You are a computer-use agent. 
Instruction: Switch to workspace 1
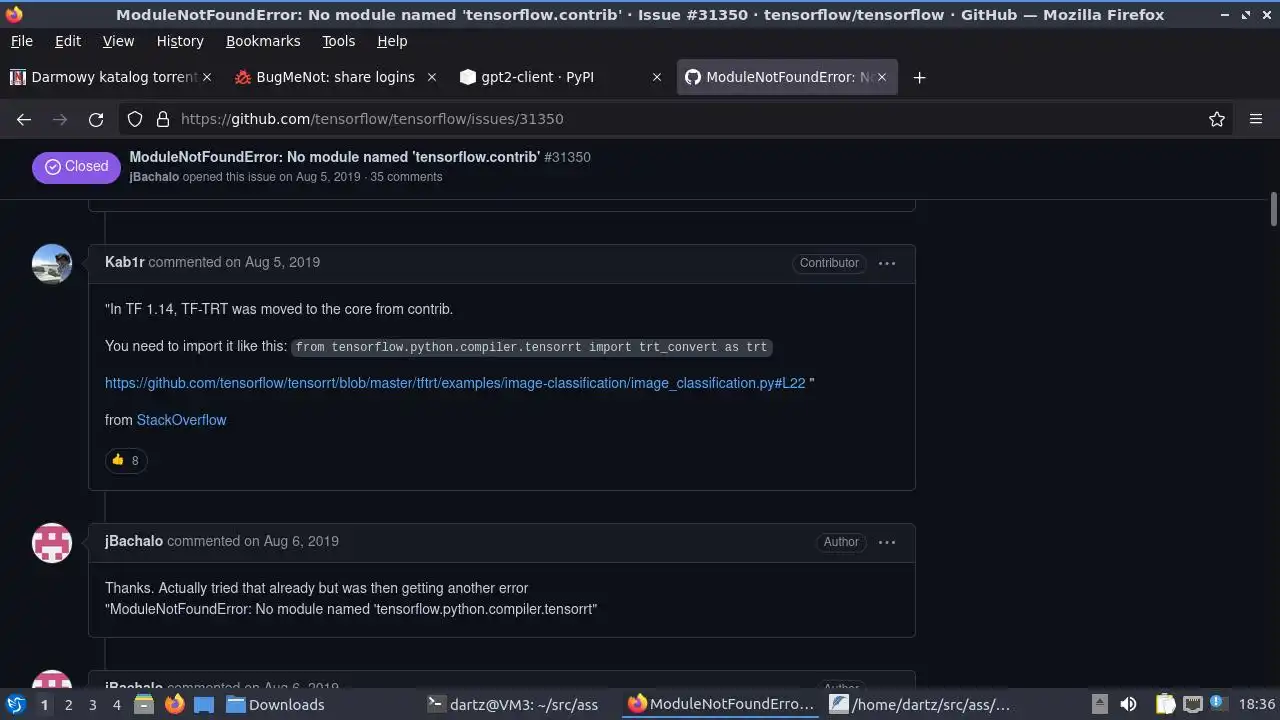click(44, 705)
